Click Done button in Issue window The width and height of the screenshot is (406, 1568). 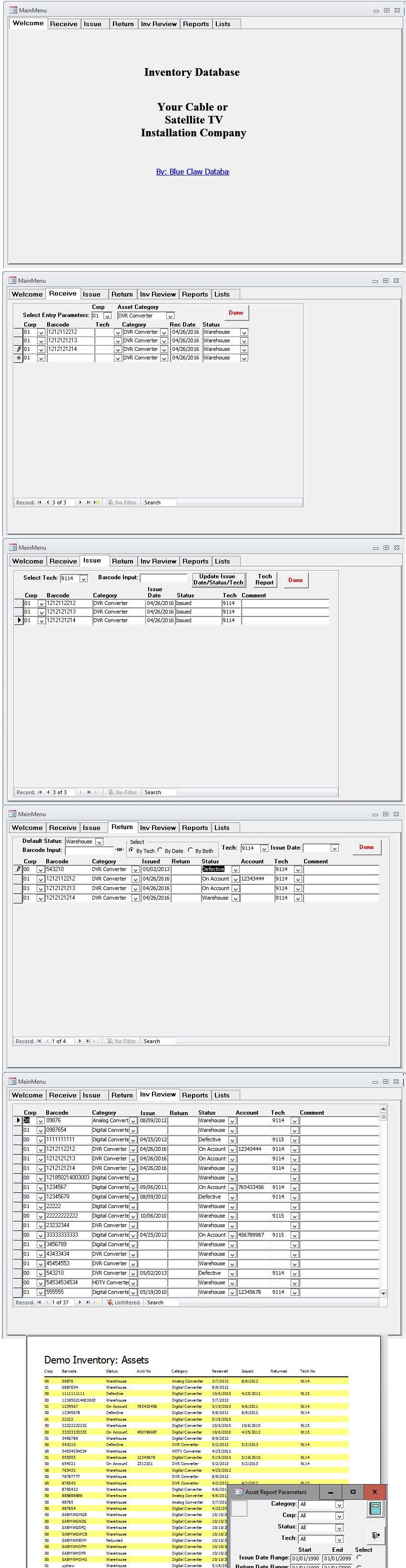click(296, 580)
